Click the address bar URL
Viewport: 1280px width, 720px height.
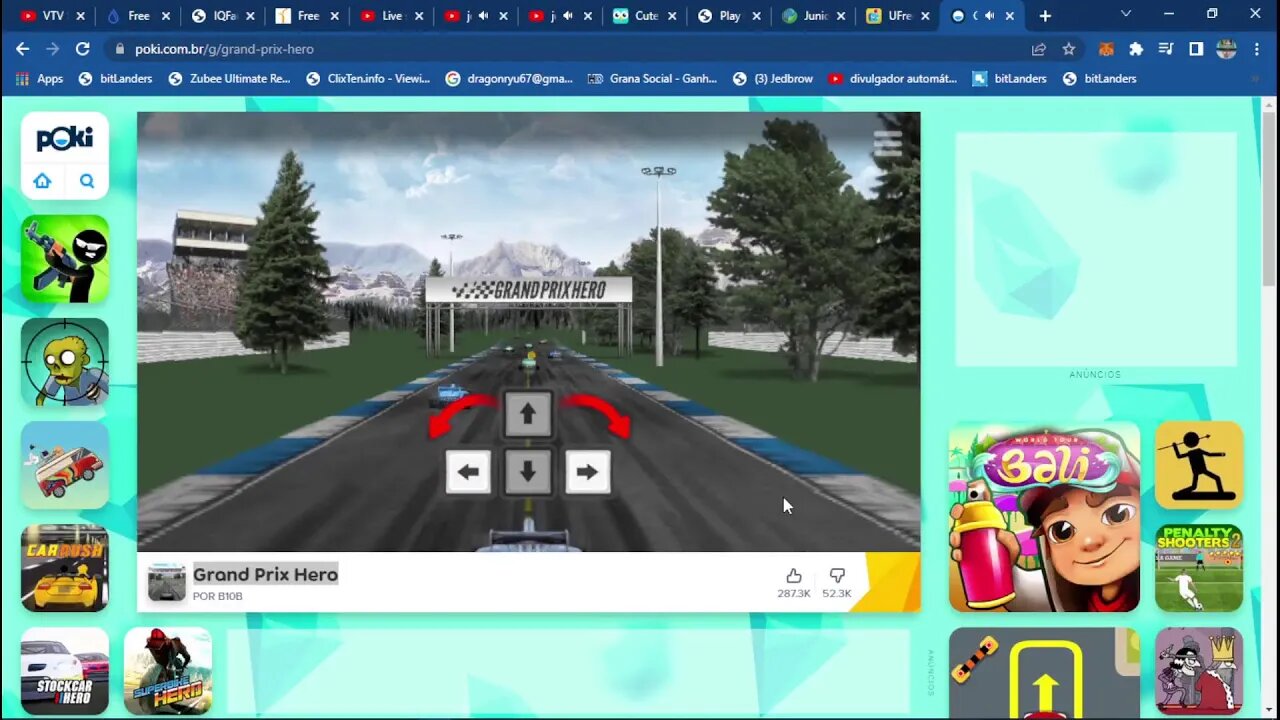[x=223, y=49]
